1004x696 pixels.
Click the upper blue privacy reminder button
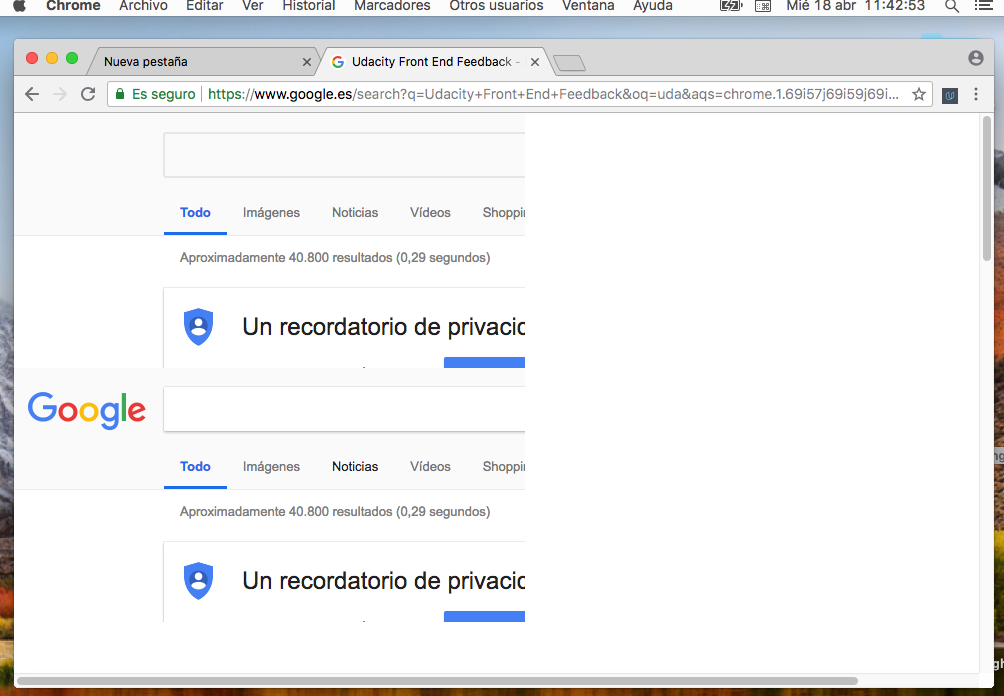[484, 362]
